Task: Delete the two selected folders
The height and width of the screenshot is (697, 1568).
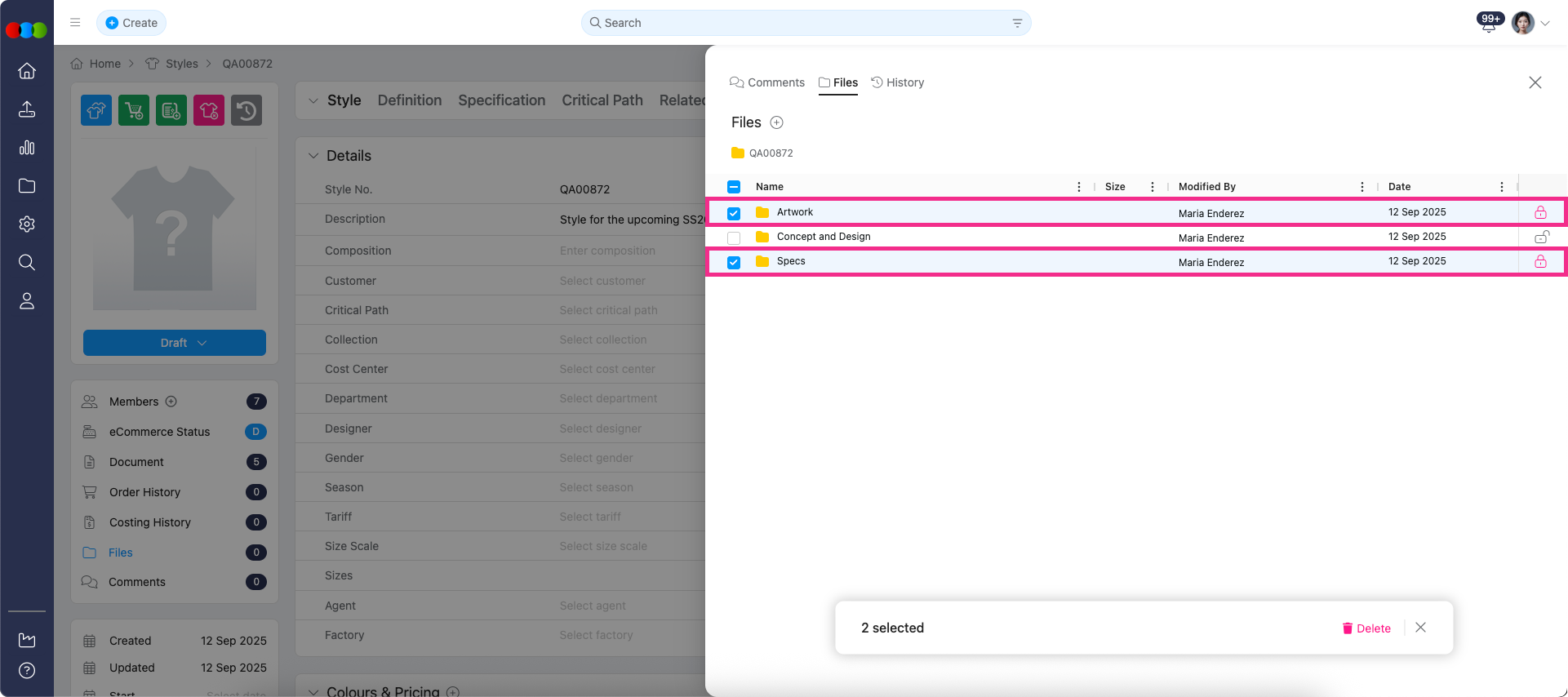Action: click(1366, 628)
